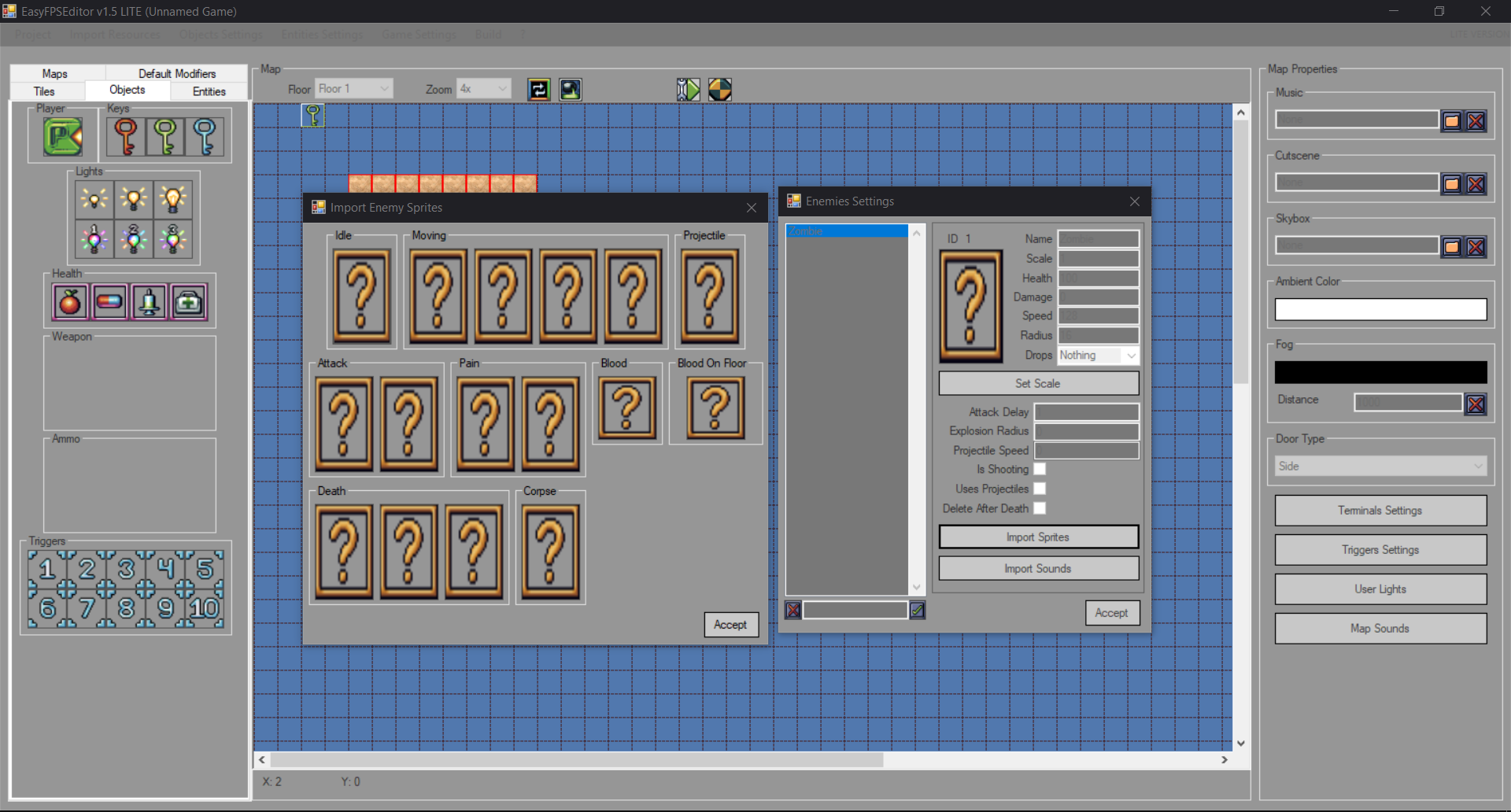Enable the Delete After Death checkbox
This screenshot has width=1511, height=812.
(1040, 508)
